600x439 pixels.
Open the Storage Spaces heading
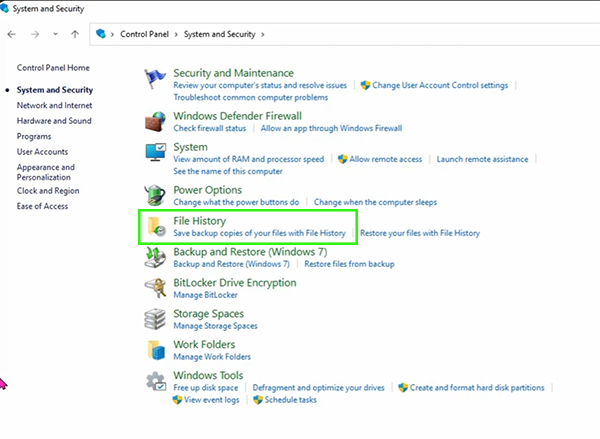pos(209,314)
